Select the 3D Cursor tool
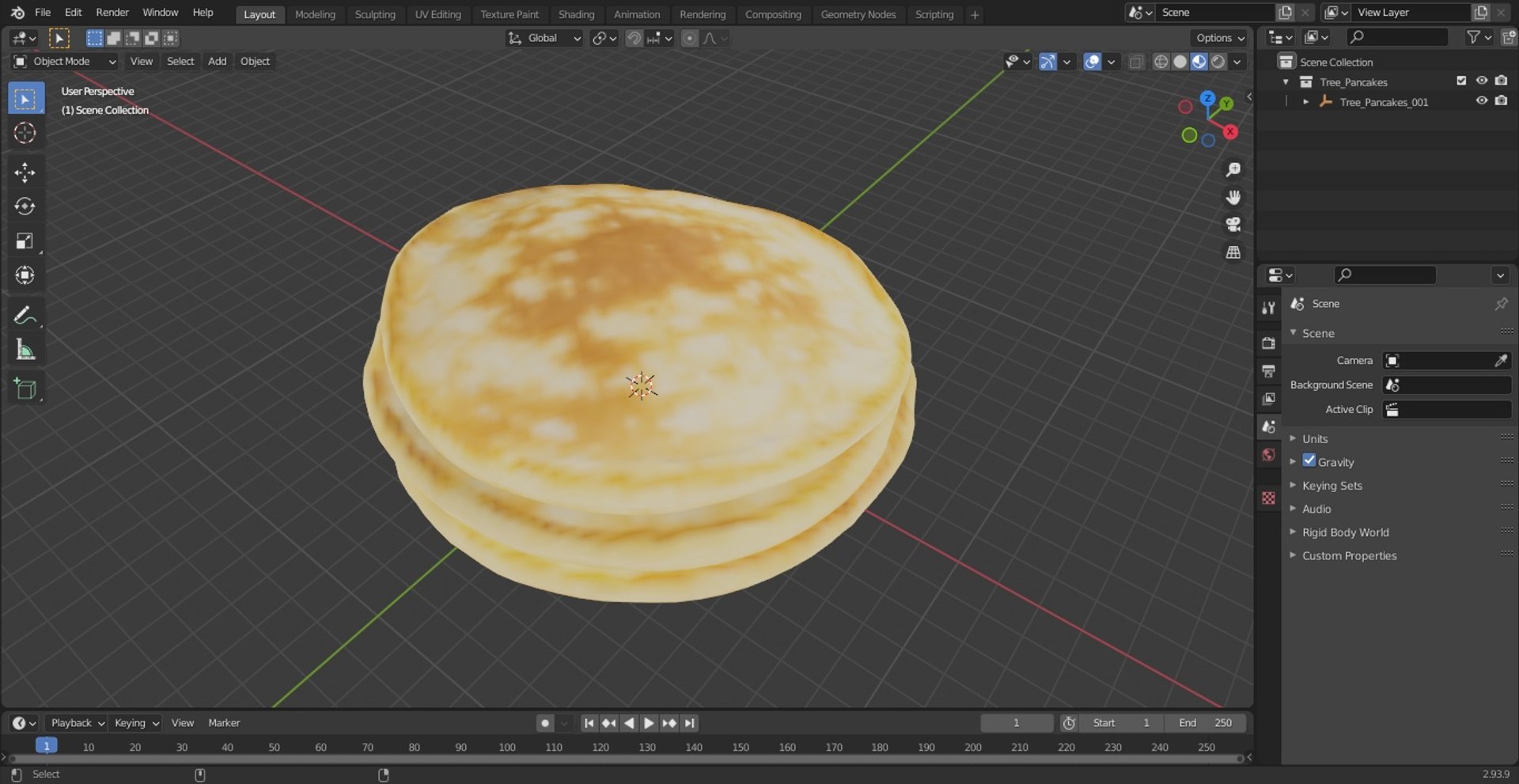Image resolution: width=1519 pixels, height=784 pixels. pos(25,133)
